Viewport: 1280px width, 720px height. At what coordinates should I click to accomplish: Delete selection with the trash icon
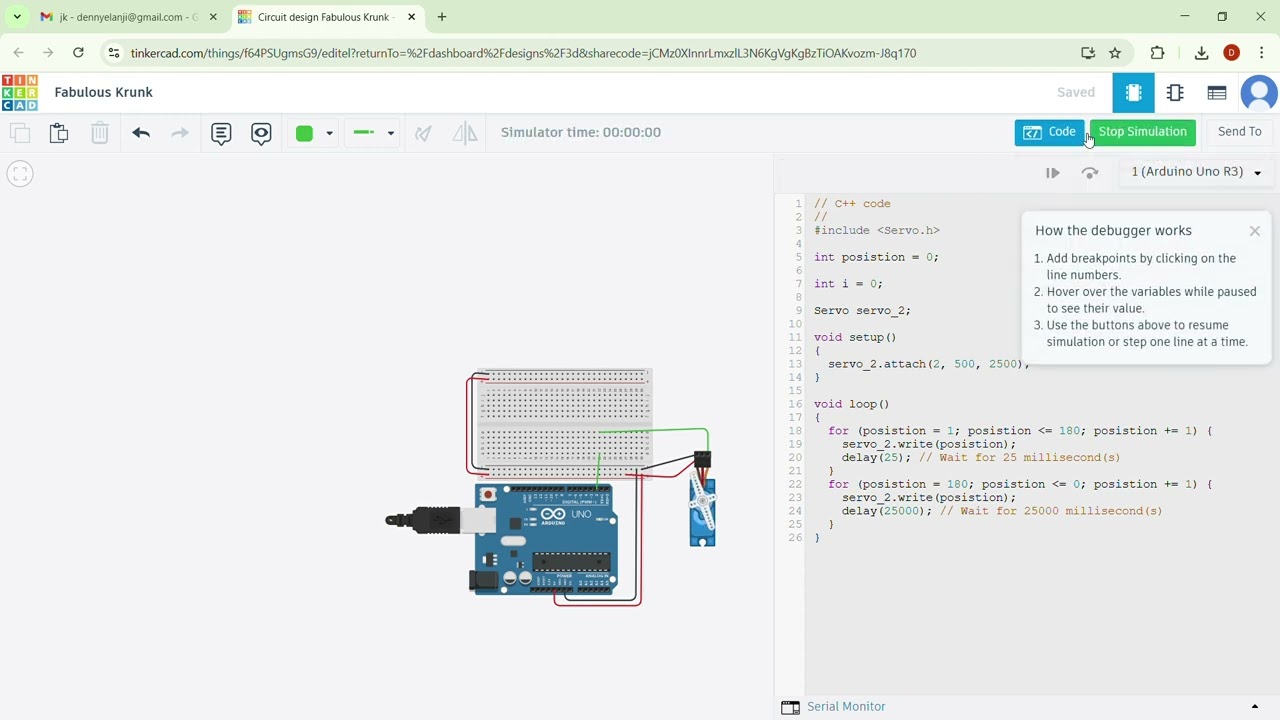click(x=100, y=132)
